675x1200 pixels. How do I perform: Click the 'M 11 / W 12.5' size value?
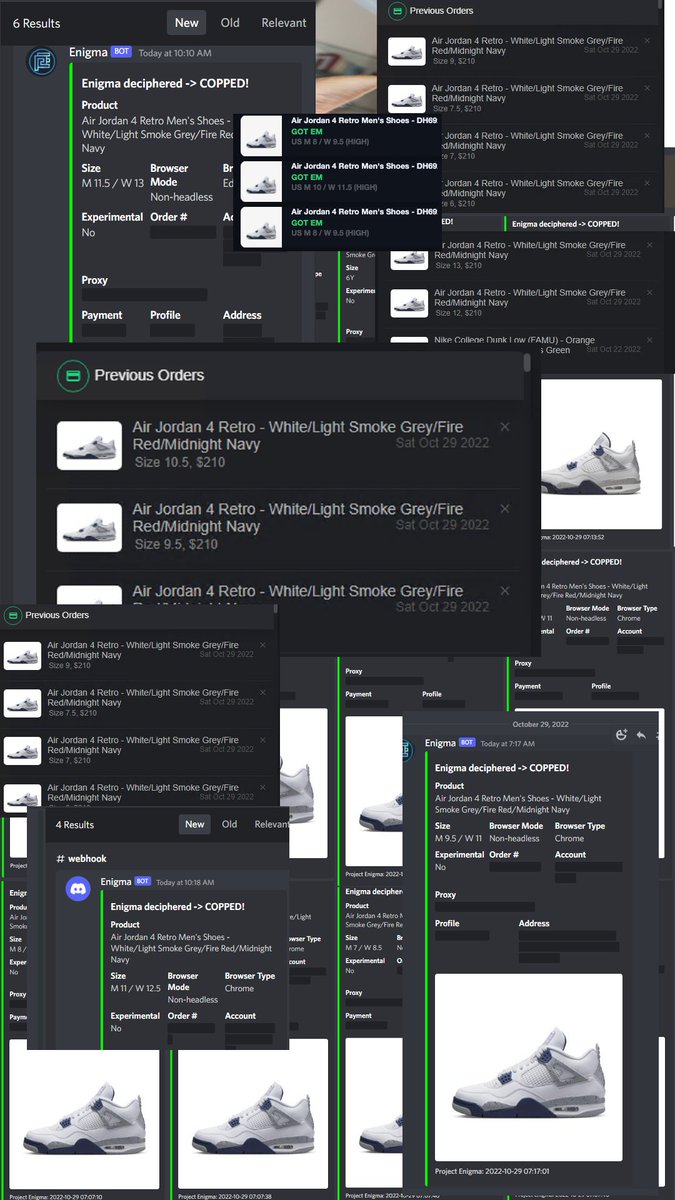(x=136, y=988)
